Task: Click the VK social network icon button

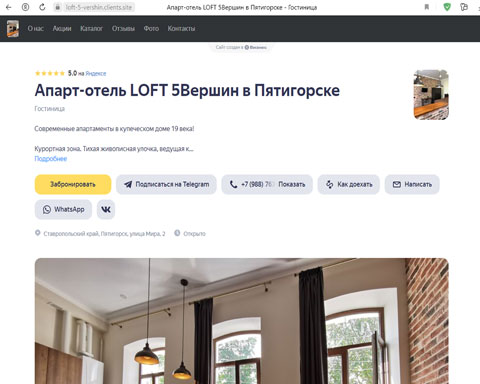Action: pos(106,209)
